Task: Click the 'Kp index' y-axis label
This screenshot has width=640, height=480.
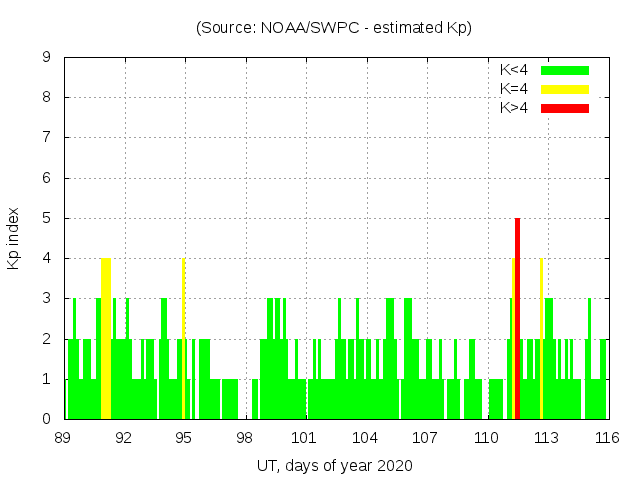Action: coord(14,238)
